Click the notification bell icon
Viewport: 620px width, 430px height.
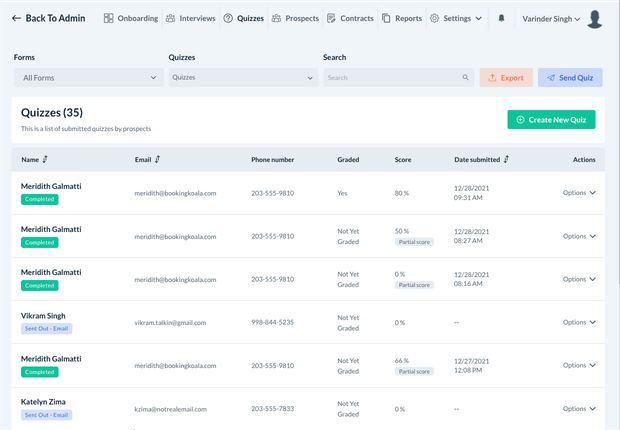(501, 18)
